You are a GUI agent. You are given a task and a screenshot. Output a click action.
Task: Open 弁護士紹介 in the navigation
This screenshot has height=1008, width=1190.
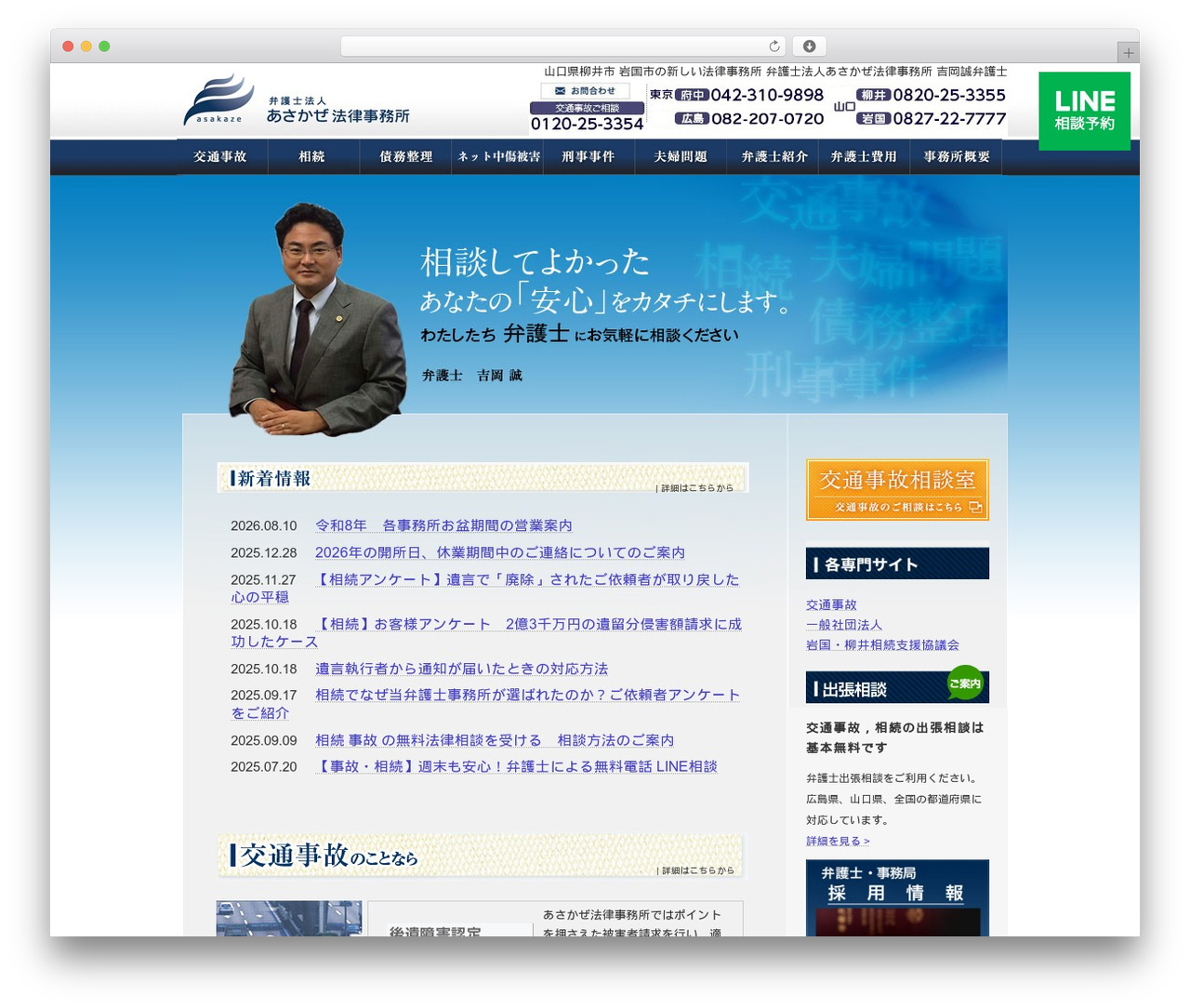point(773,157)
